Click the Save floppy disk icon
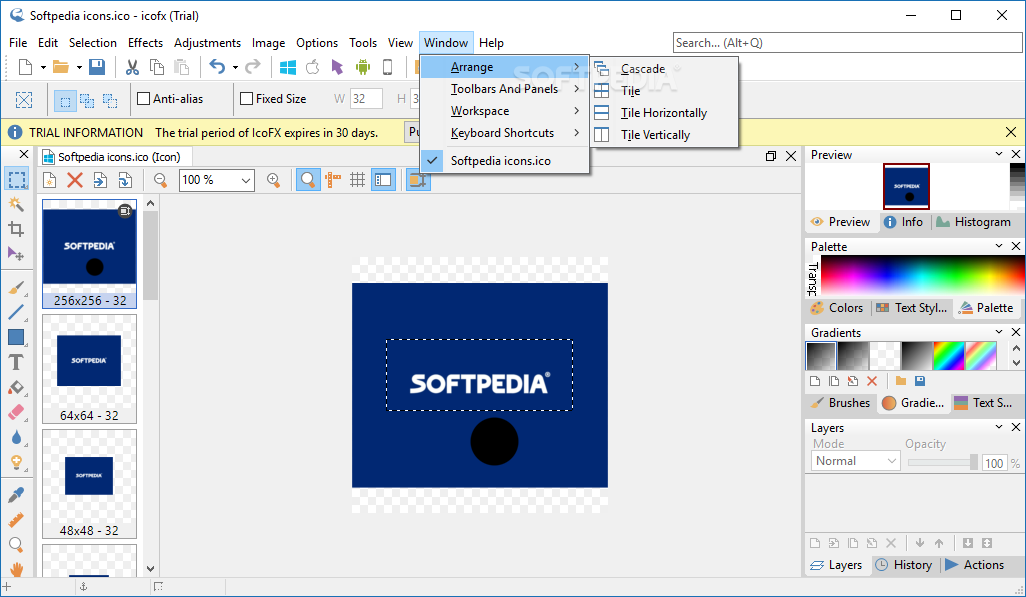This screenshot has width=1026, height=597. (x=97, y=67)
